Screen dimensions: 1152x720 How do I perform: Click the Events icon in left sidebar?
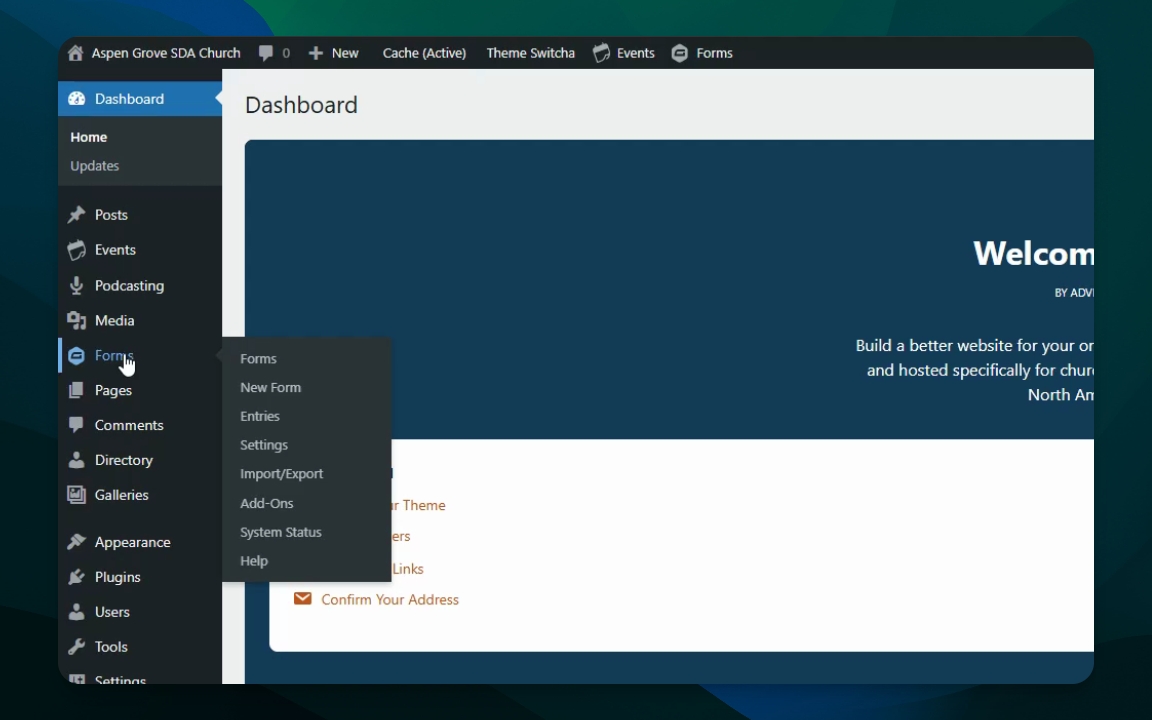76,250
